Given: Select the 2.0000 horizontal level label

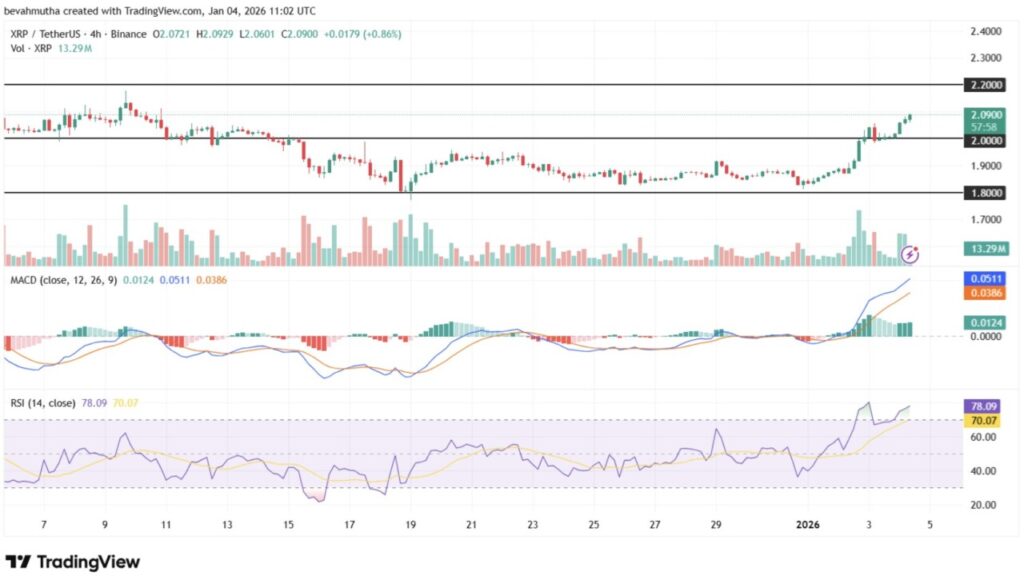Looking at the screenshot, I should pyautogui.click(x=986, y=141).
